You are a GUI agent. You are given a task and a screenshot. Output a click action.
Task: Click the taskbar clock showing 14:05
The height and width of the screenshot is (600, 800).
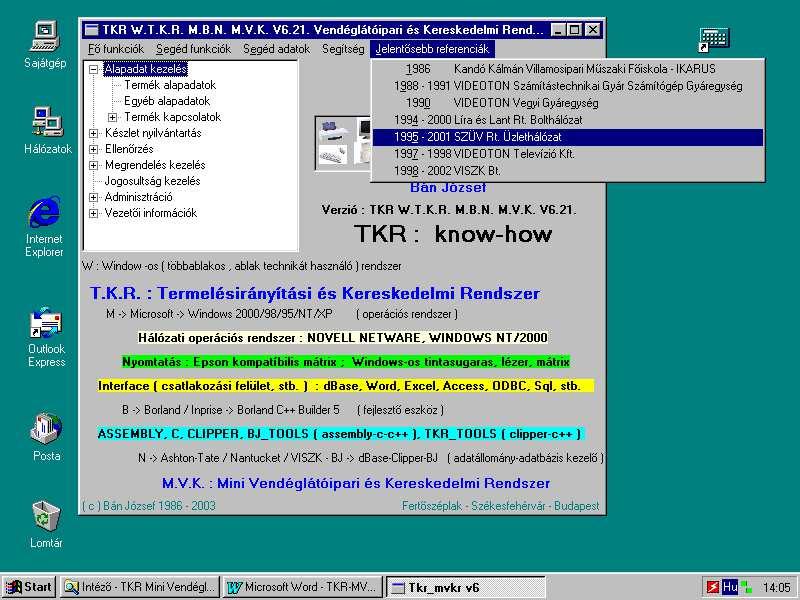pyautogui.click(x=777, y=587)
